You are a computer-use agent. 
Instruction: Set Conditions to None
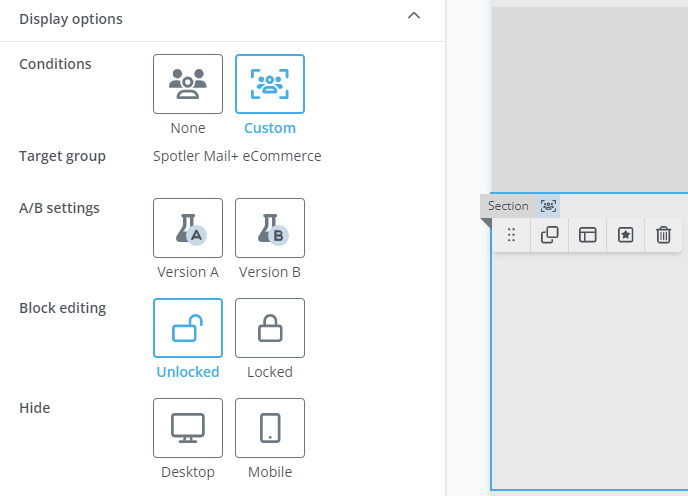(187, 84)
